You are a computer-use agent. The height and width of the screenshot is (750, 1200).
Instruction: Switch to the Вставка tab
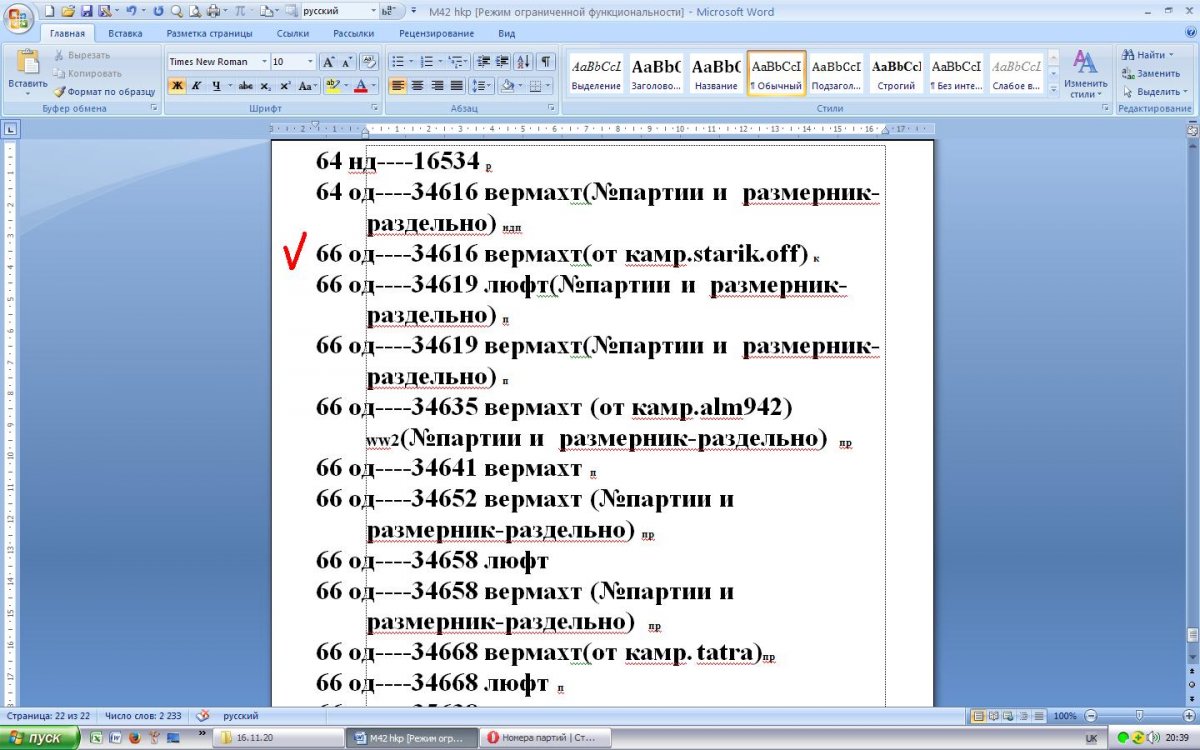tap(125, 33)
